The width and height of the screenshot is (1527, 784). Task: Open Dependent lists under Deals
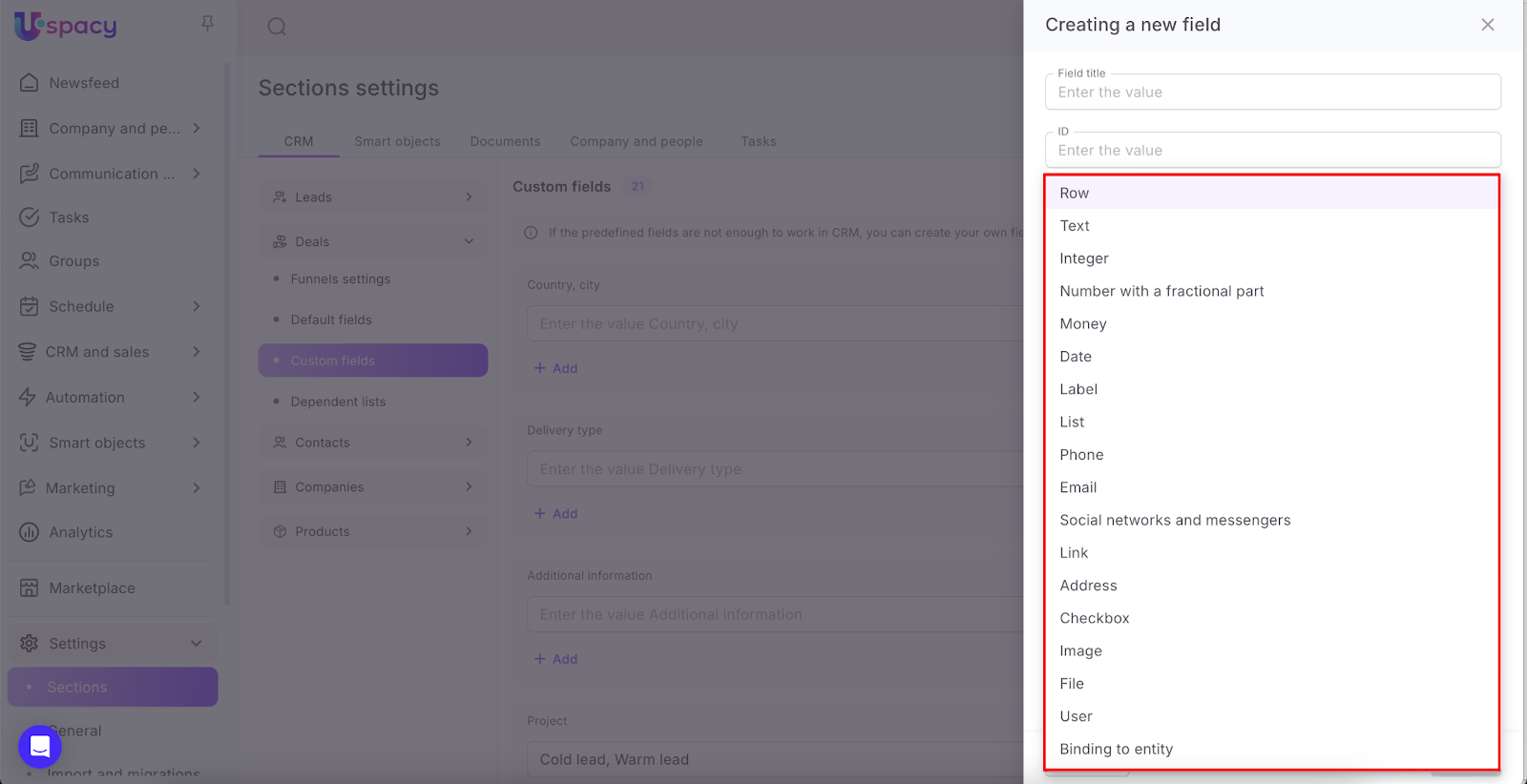(x=338, y=402)
